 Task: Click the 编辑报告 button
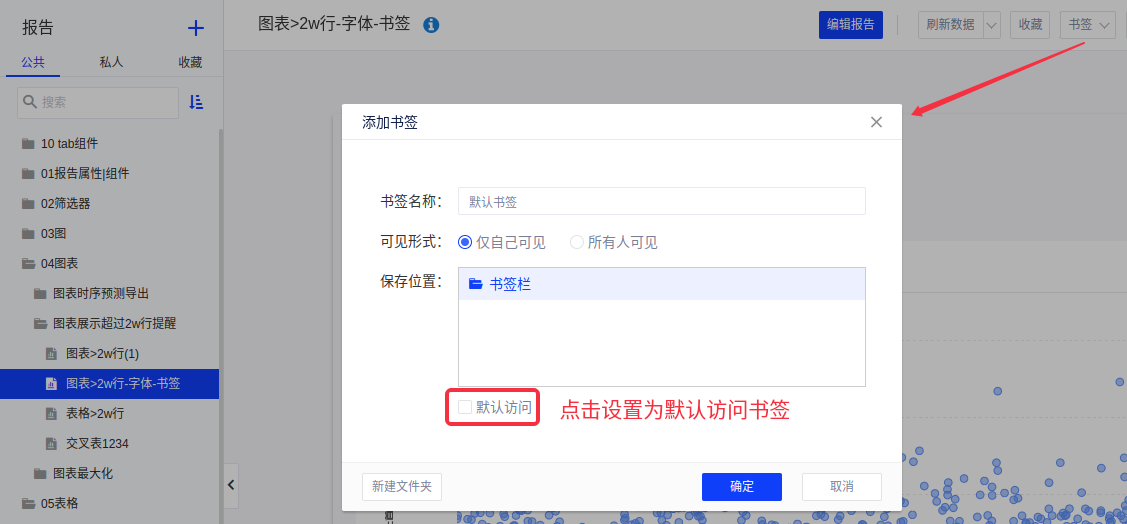(850, 25)
